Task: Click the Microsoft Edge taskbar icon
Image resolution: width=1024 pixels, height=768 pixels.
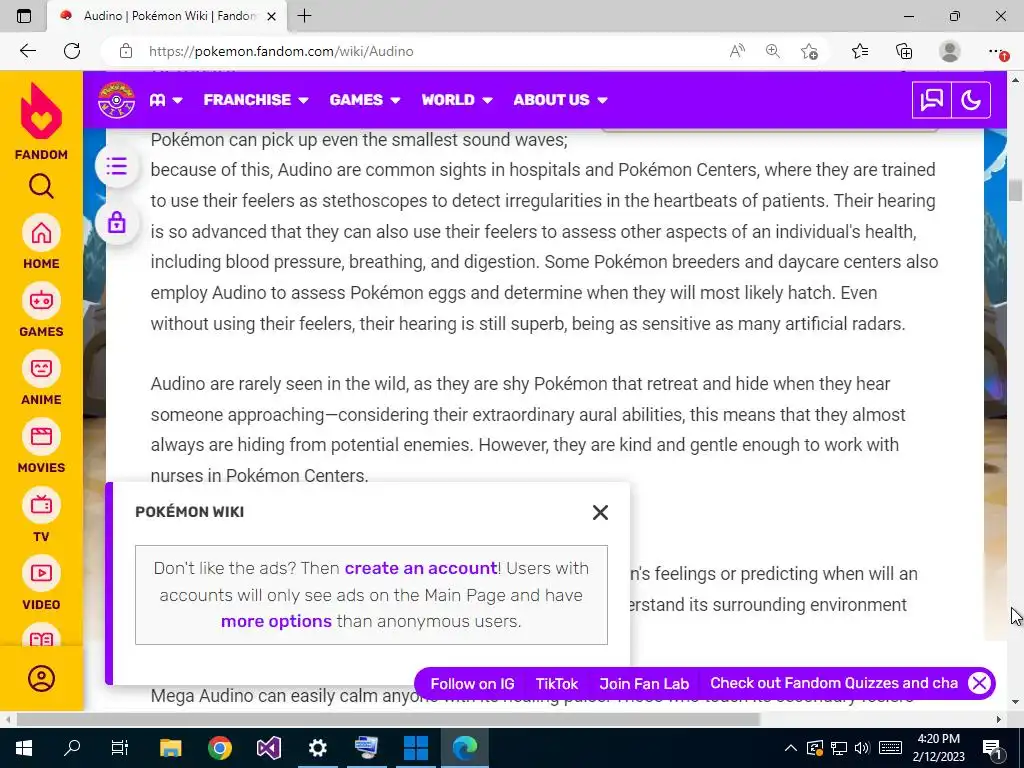Action: 464,748
